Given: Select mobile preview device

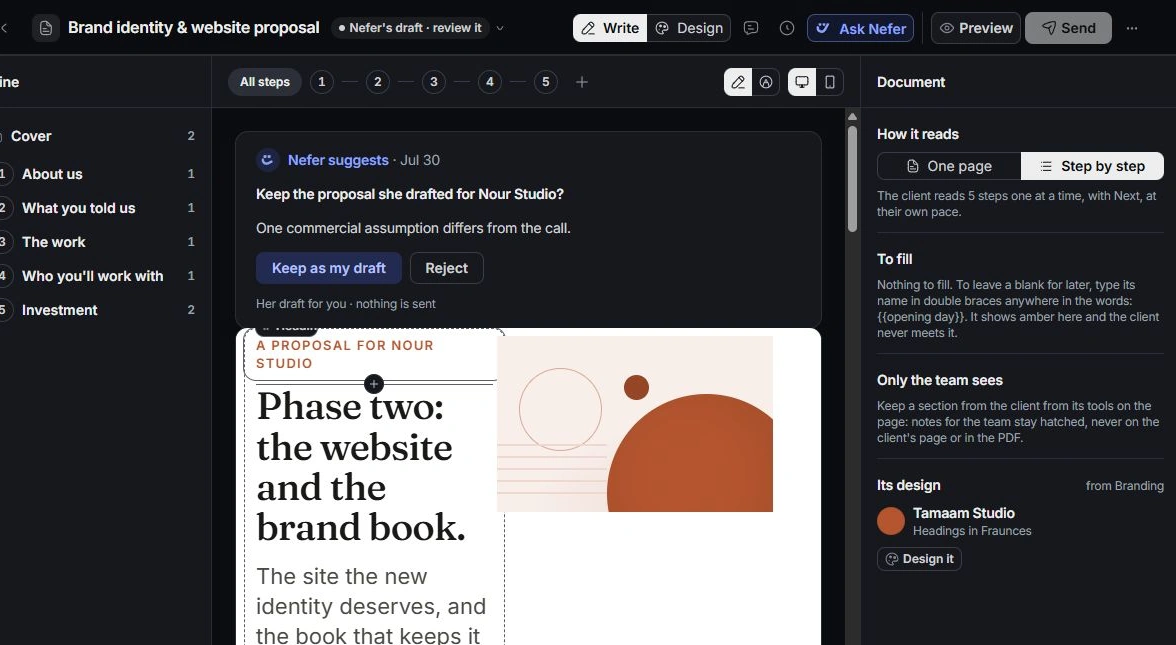Looking at the screenshot, I should click(x=830, y=82).
